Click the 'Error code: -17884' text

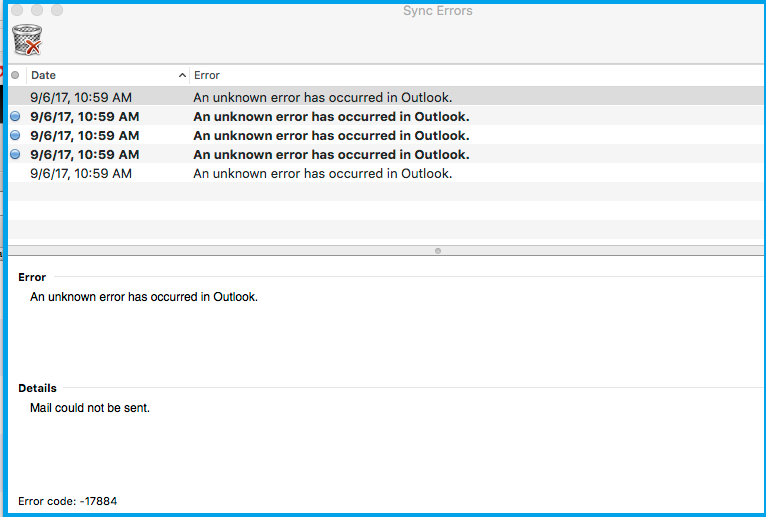[67, 501]
